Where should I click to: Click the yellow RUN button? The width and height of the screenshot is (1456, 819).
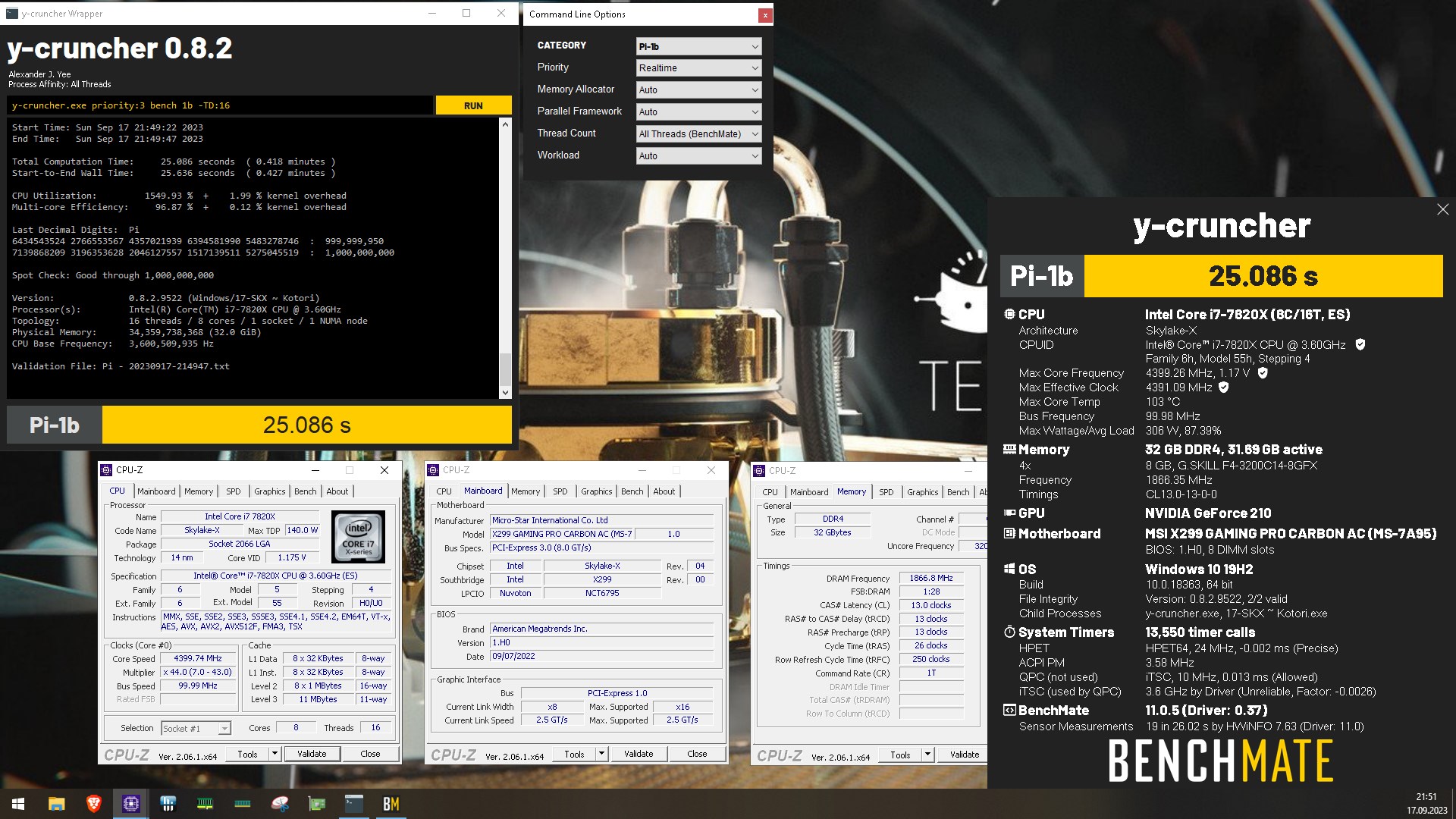(473, 105)
